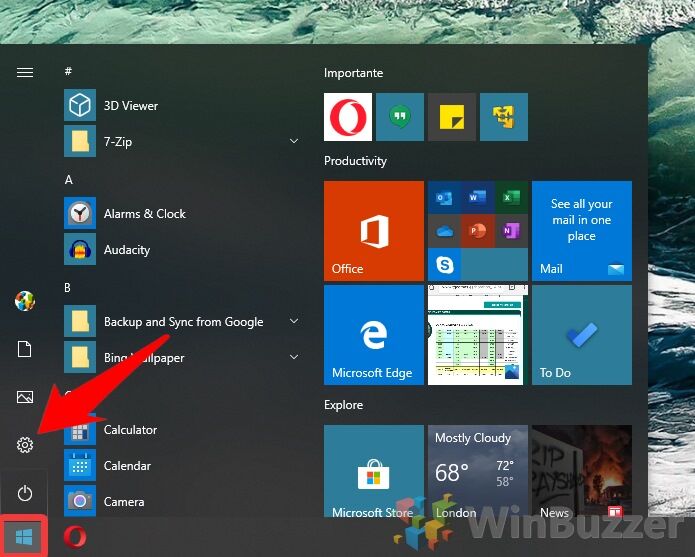Open the 7-Zip folder icon
This screenshot has width=695, height=557.
pos(80,141)
